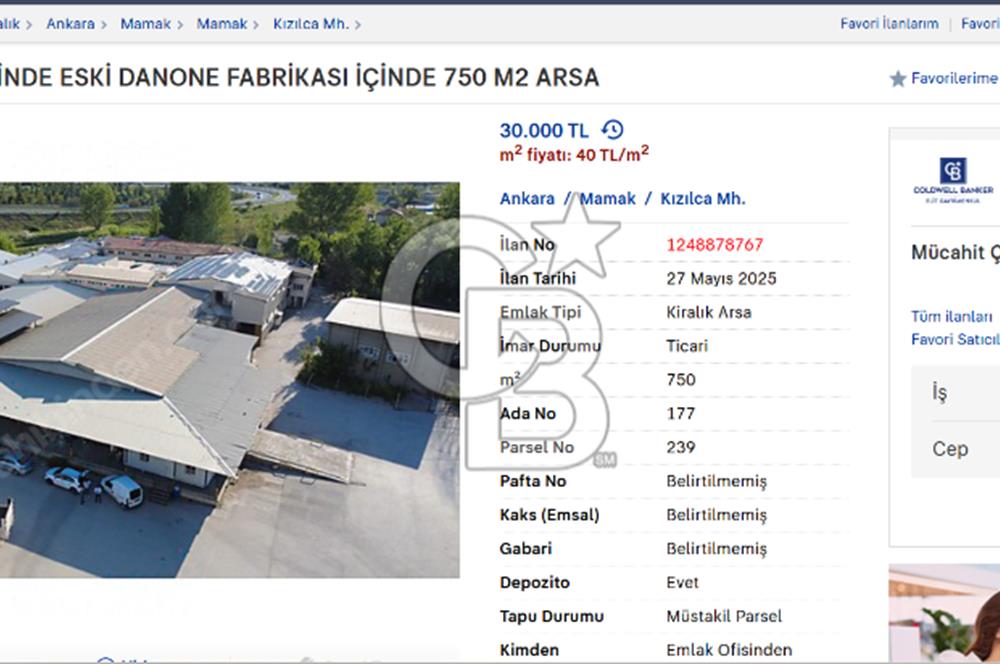
Task: Click the 30.000 TL price
Action: pyautogui.click(x=543, y=131)
